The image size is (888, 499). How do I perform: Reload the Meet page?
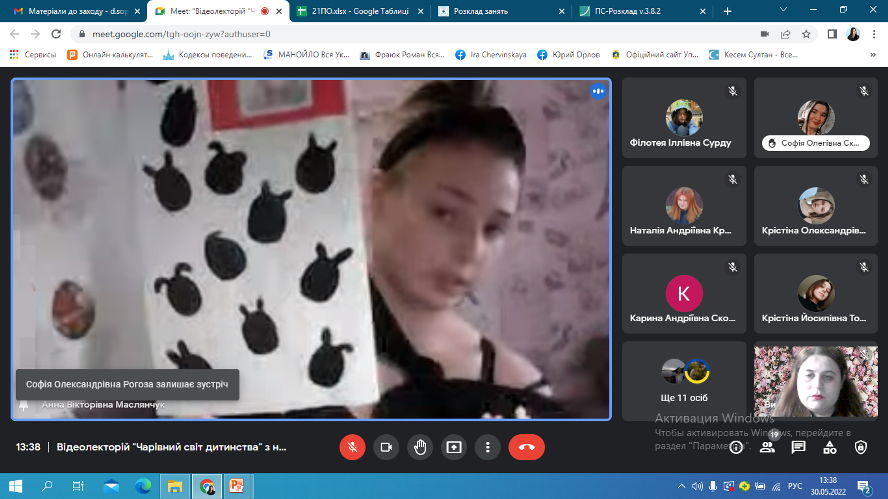(56, 34)
